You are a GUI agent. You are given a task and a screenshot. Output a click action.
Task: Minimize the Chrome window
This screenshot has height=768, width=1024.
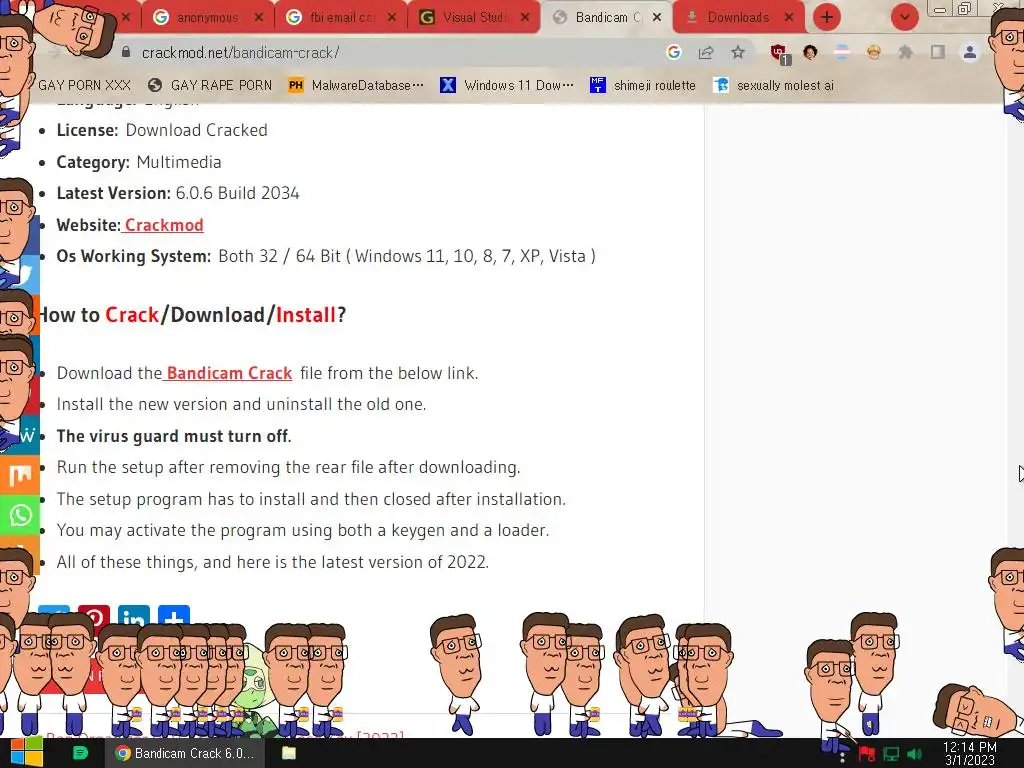coord(940,9)
